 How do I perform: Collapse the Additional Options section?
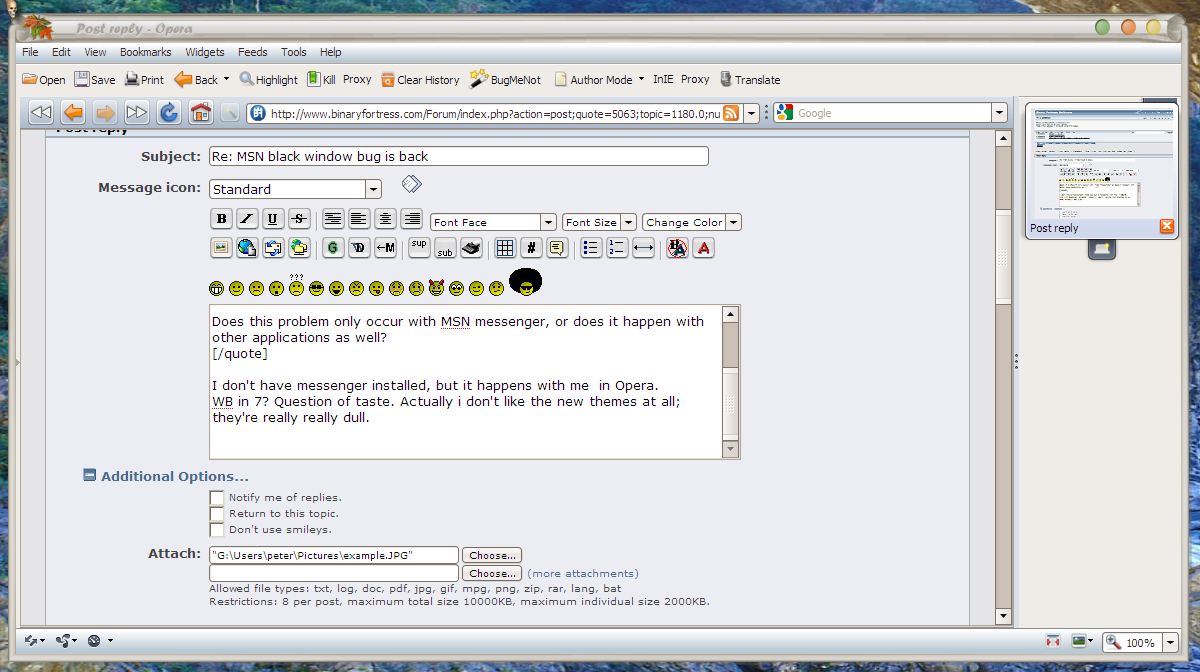(89, 476)
